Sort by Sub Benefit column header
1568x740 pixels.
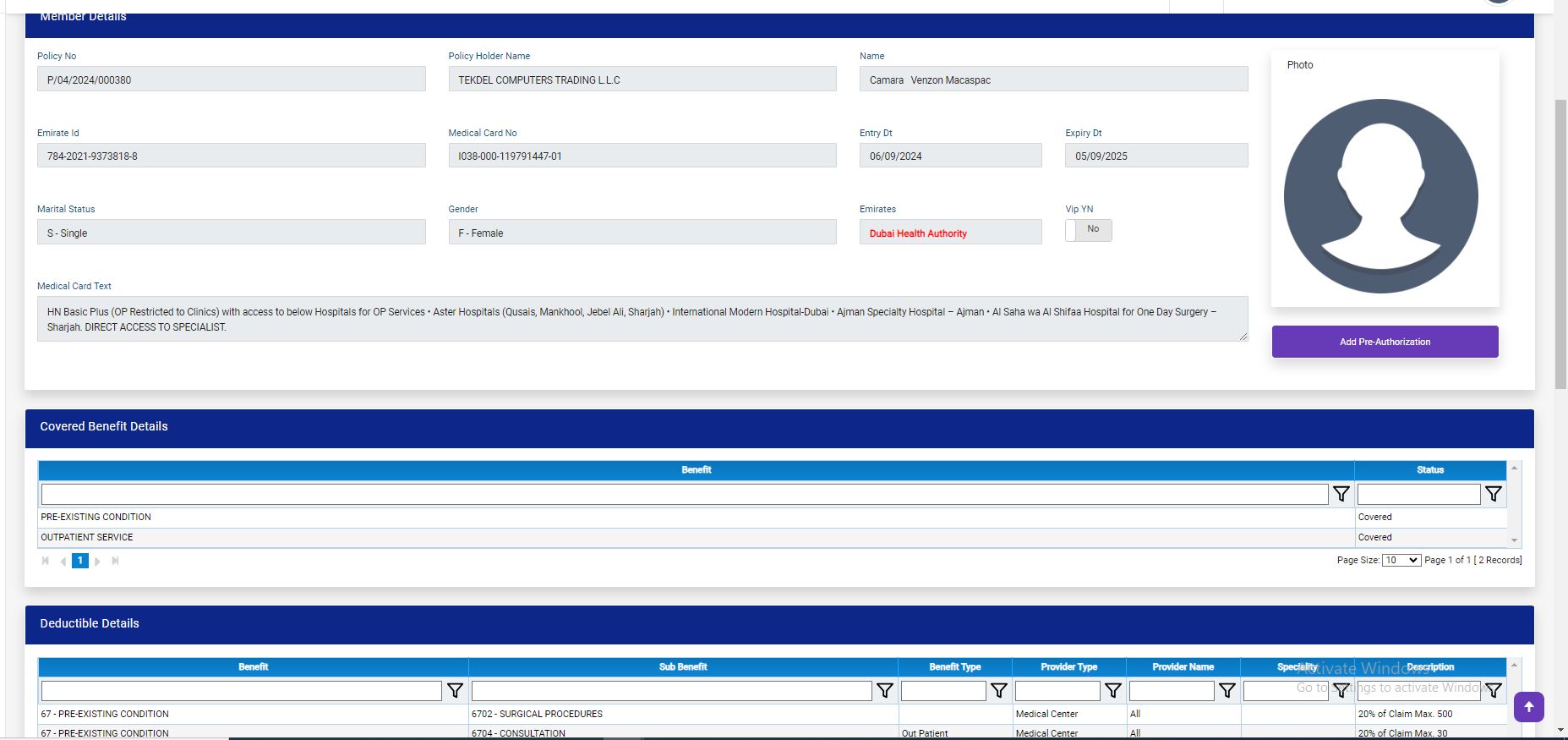(682, 667)
